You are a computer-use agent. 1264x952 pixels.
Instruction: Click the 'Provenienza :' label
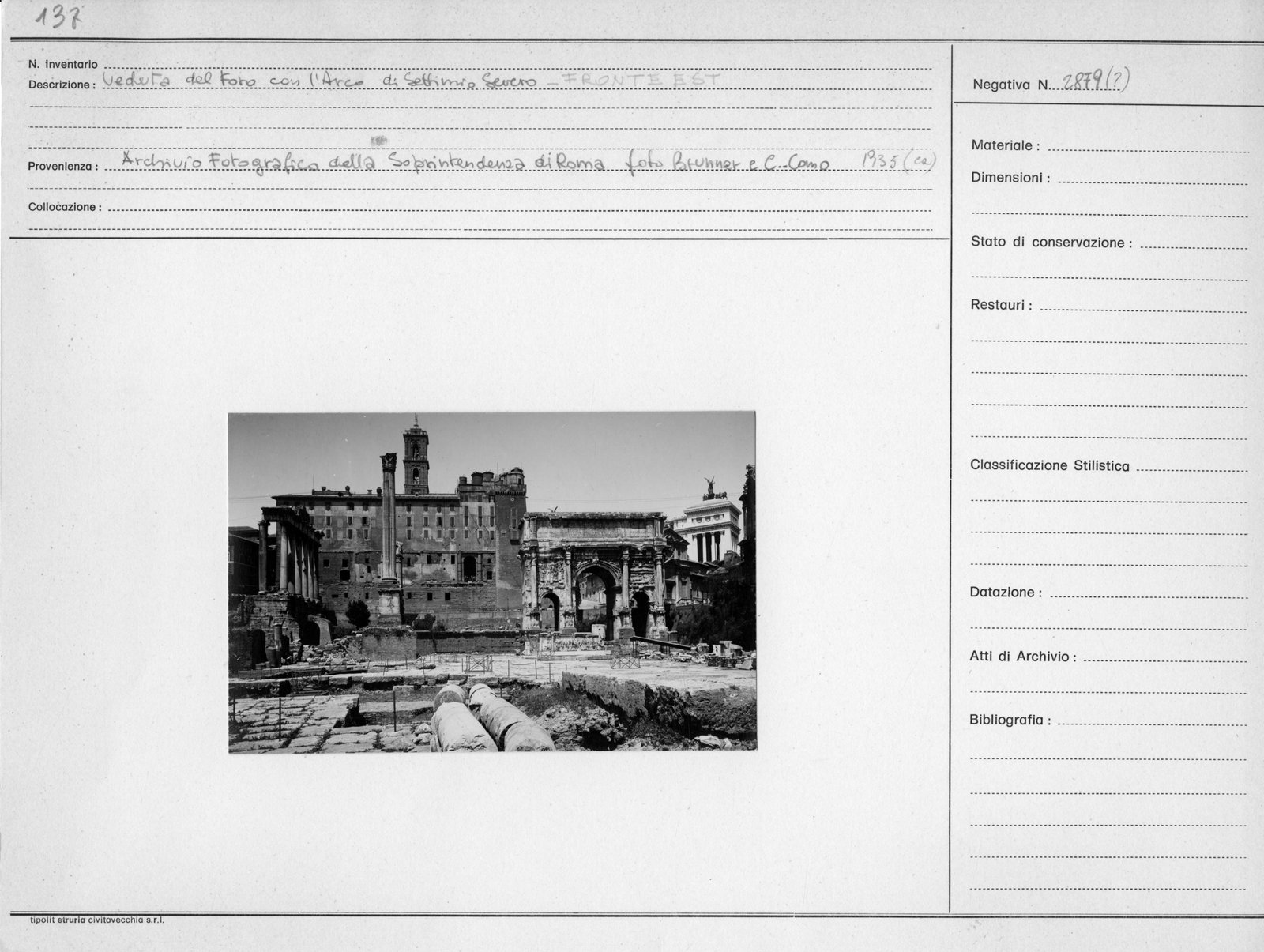[x=63, y=167]
